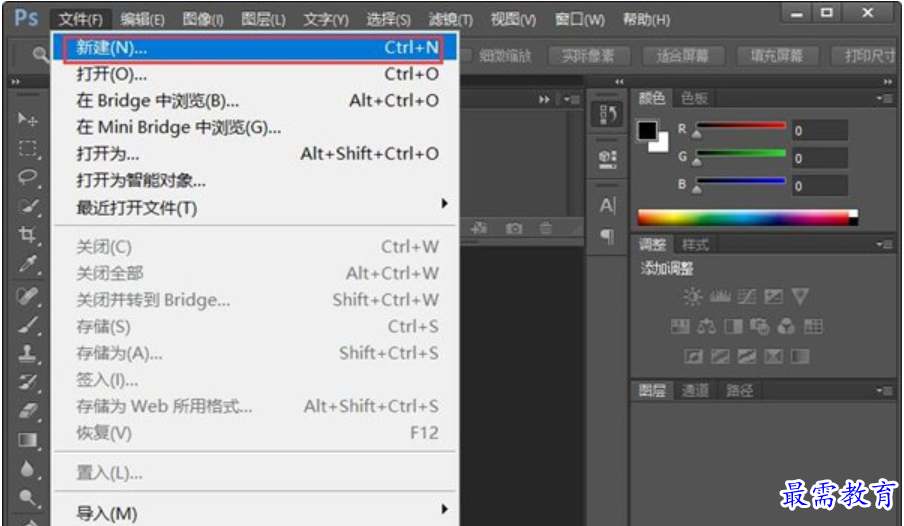The width and height of the screenshot is (904, 526).
Task: Select the Move tool
Action: [27, 119]
